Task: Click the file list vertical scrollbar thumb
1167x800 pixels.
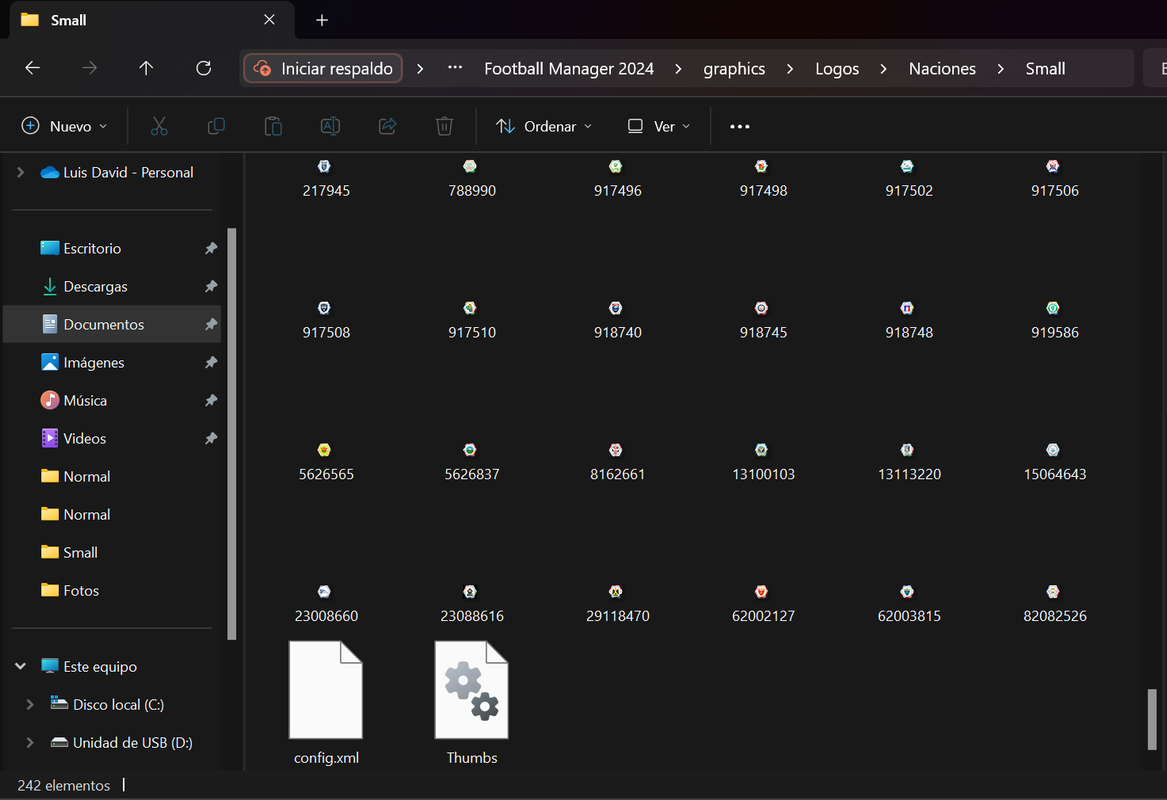Action: (1152, 719)
